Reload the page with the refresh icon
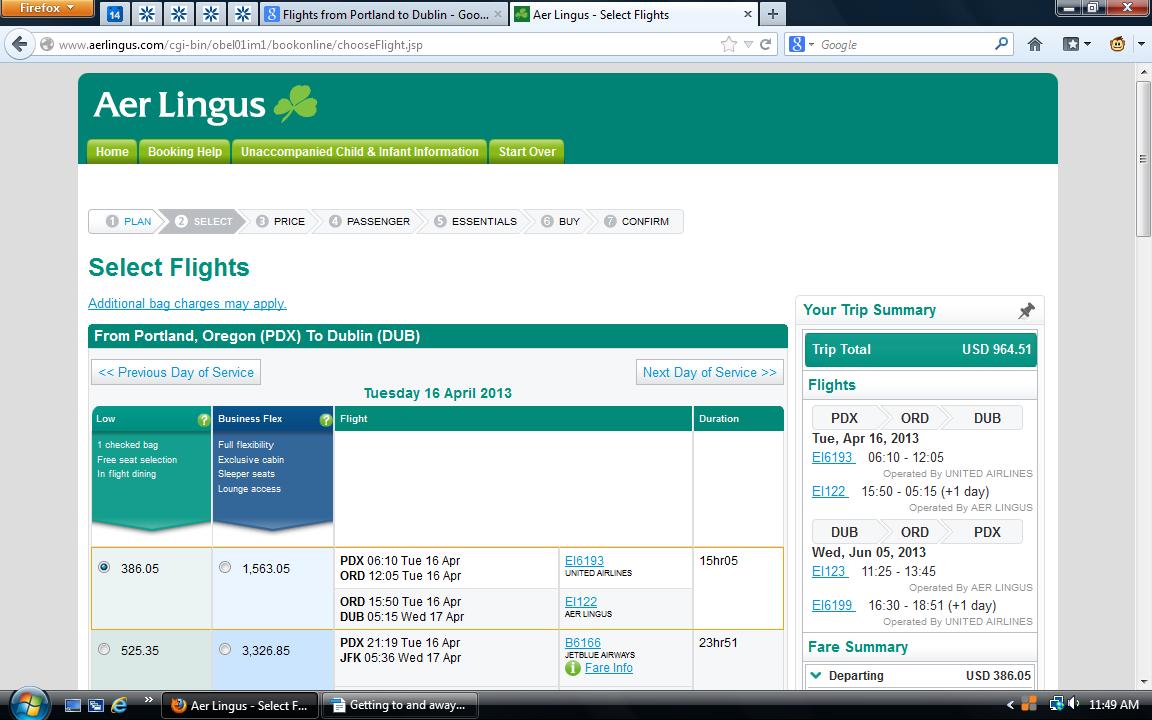This screenshot has height=720, width=1152. 766,45
